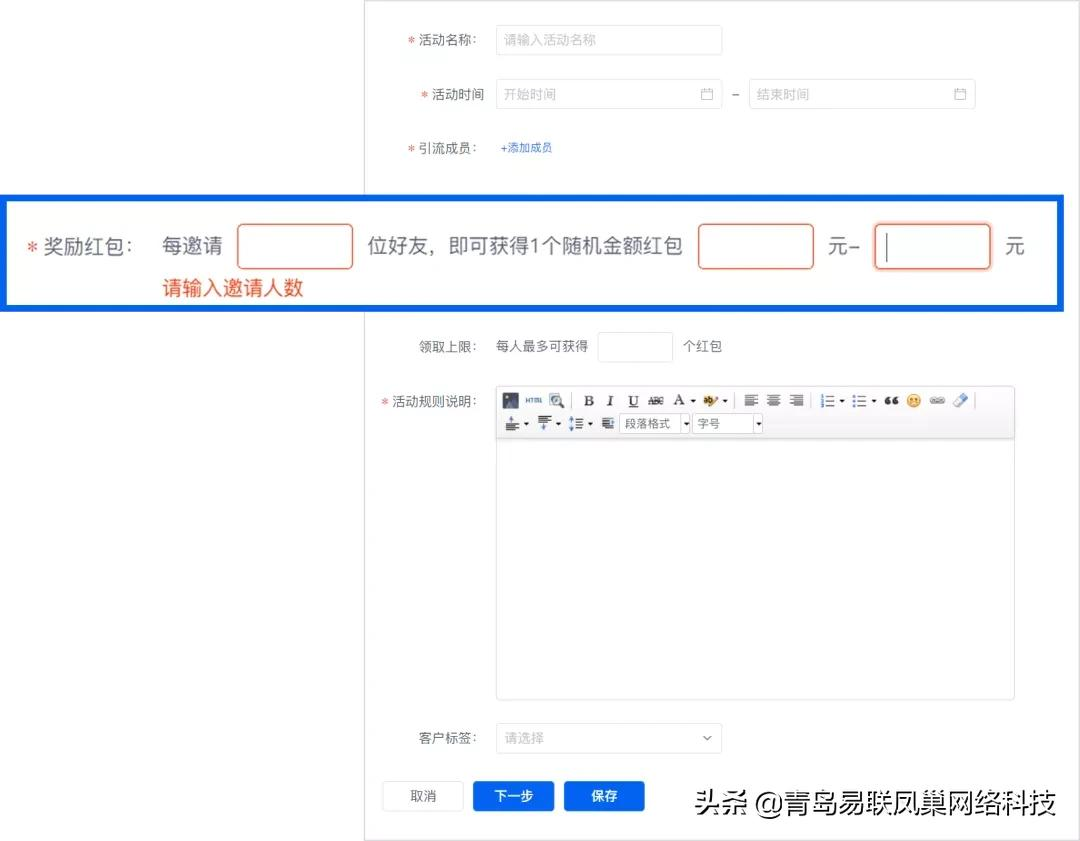Insert a blockquote in the editor
Viewport: 1080px width, 841px height.
click(890, 400)
